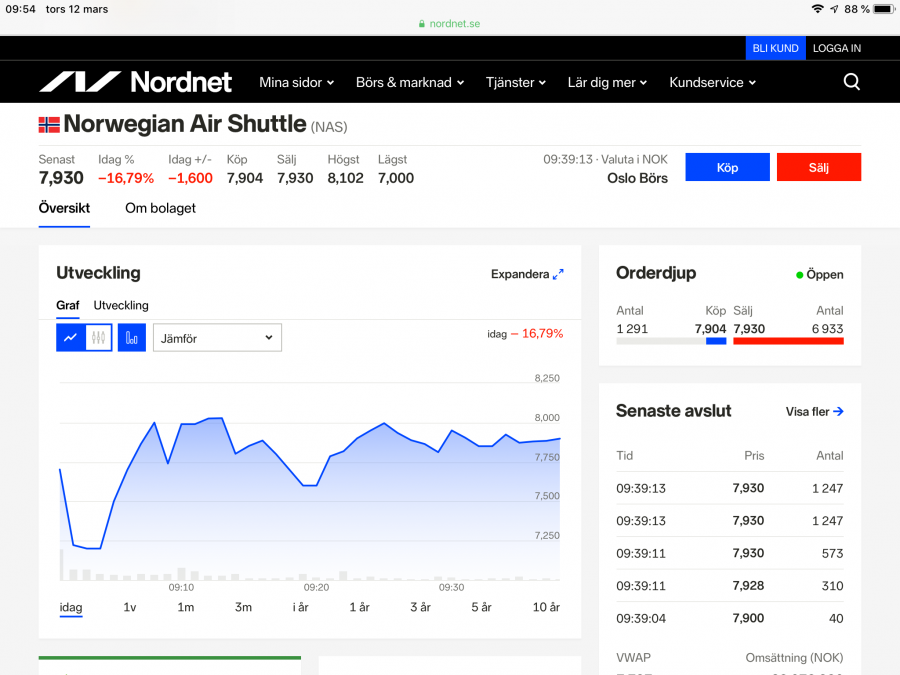Click the Norwegian flag icon
Viewport: 900px width, 675px height.
(x=49, y=125)
